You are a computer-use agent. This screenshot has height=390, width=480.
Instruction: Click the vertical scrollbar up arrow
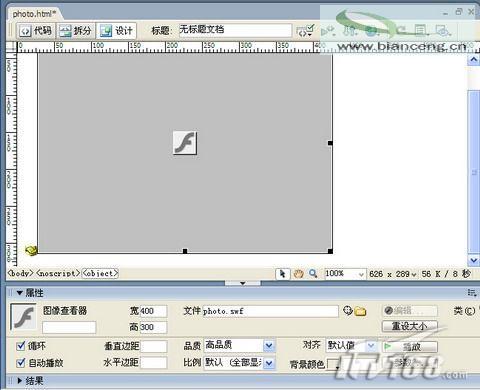(473, 60)
